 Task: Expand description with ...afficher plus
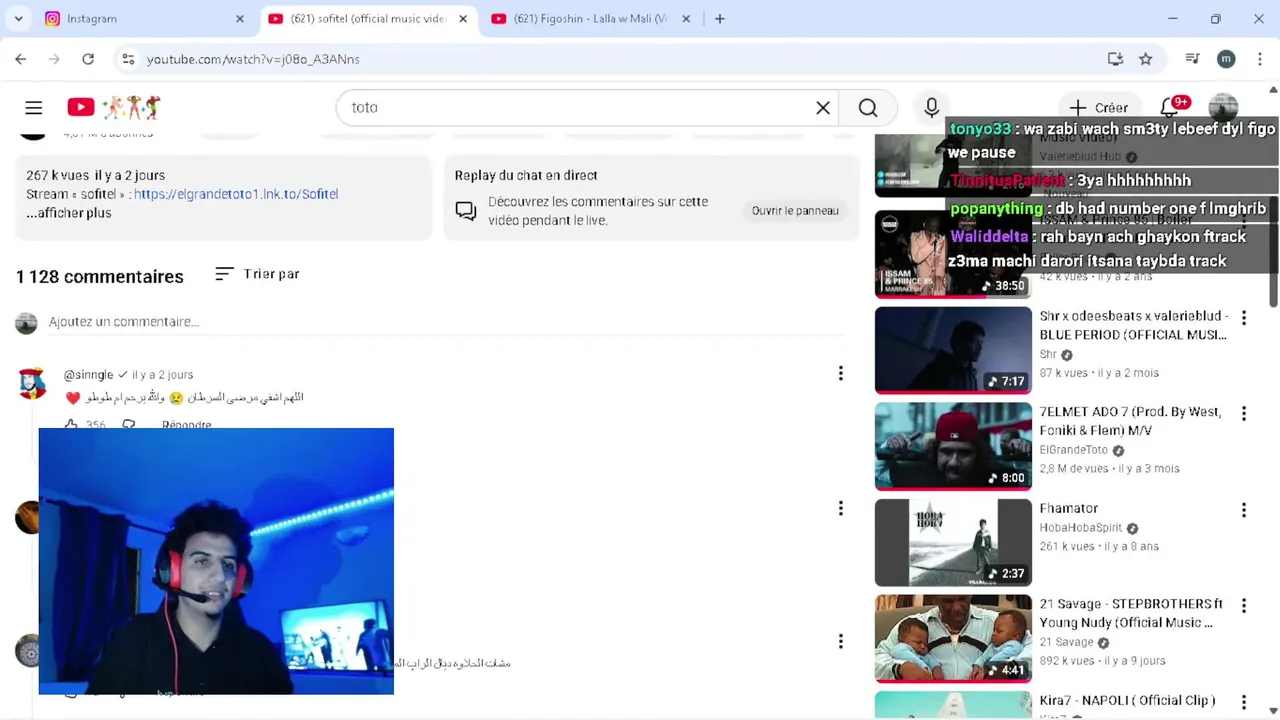click(x=69, y=213)
